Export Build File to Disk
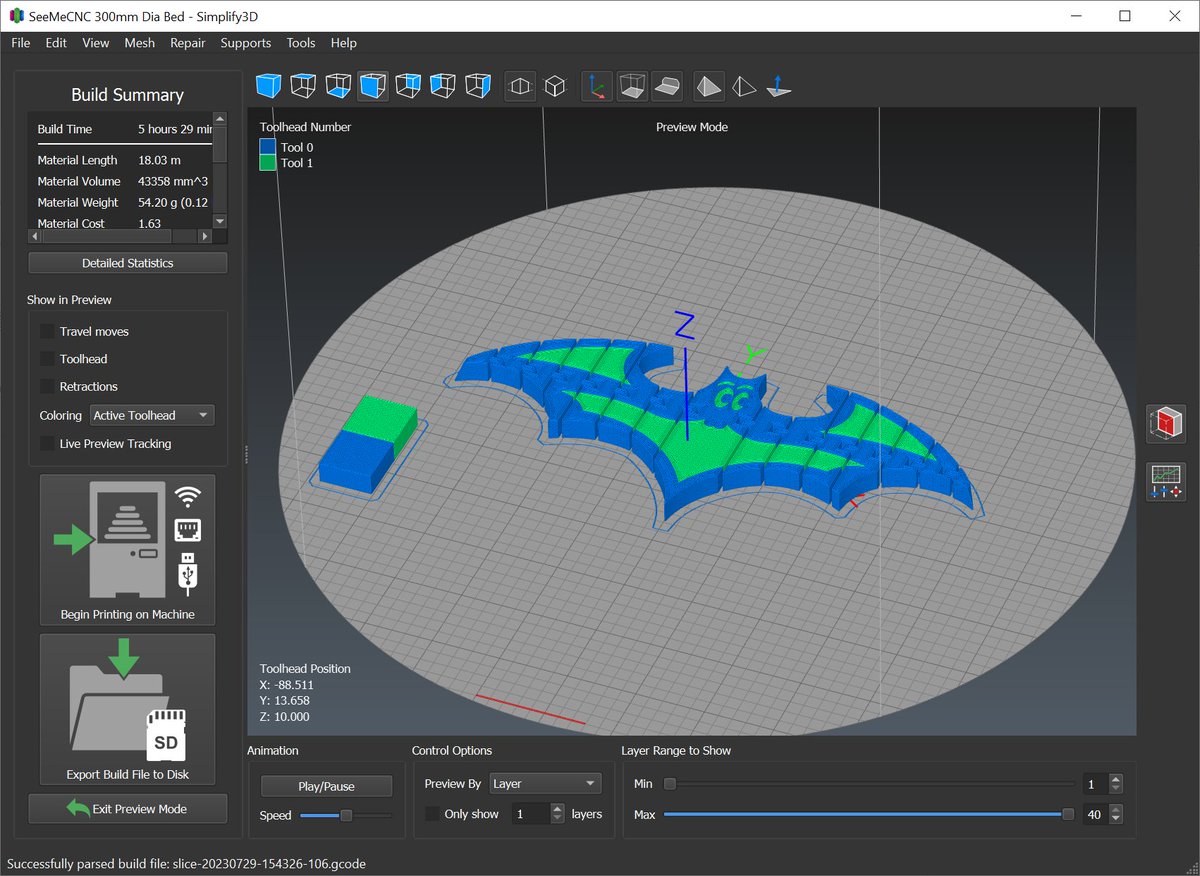The height and width of the screenshot is (876, 1200). coord(127,709)
